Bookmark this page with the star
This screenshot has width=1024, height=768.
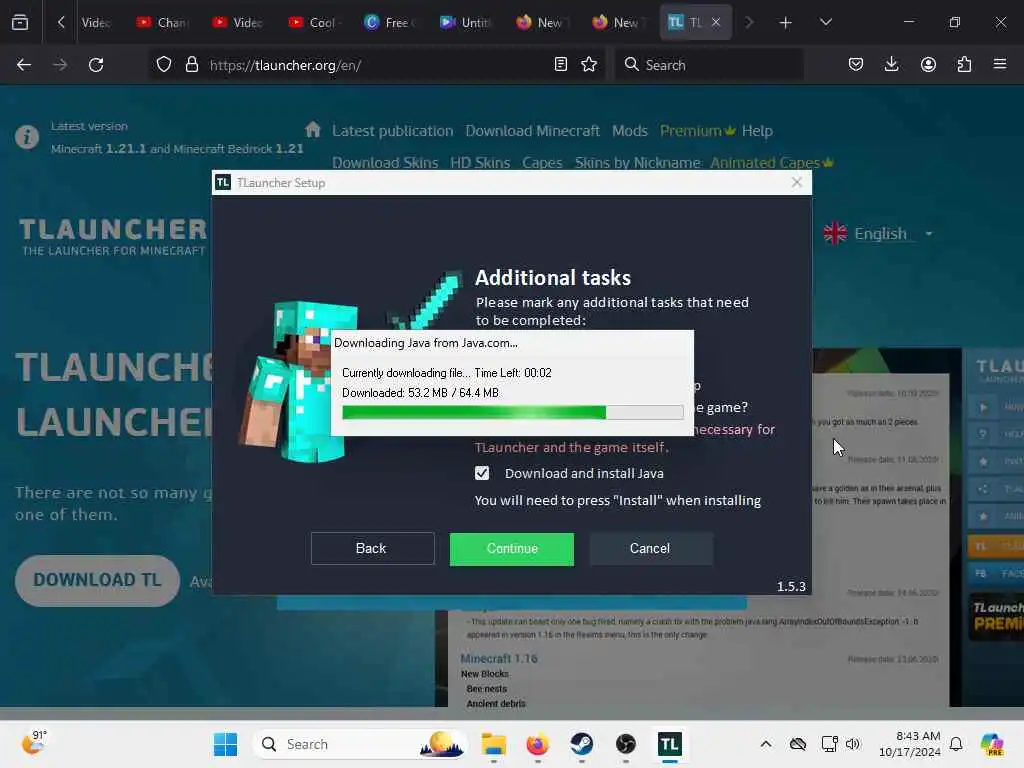589,64
